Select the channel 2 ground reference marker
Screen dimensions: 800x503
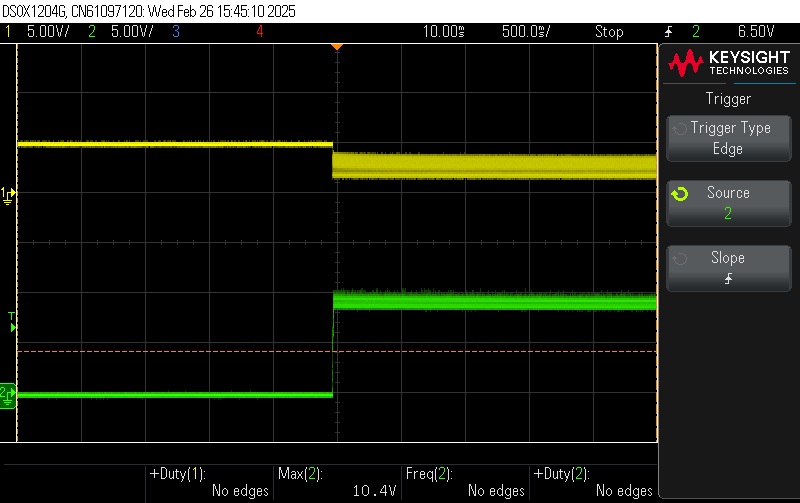click(8, 396)
